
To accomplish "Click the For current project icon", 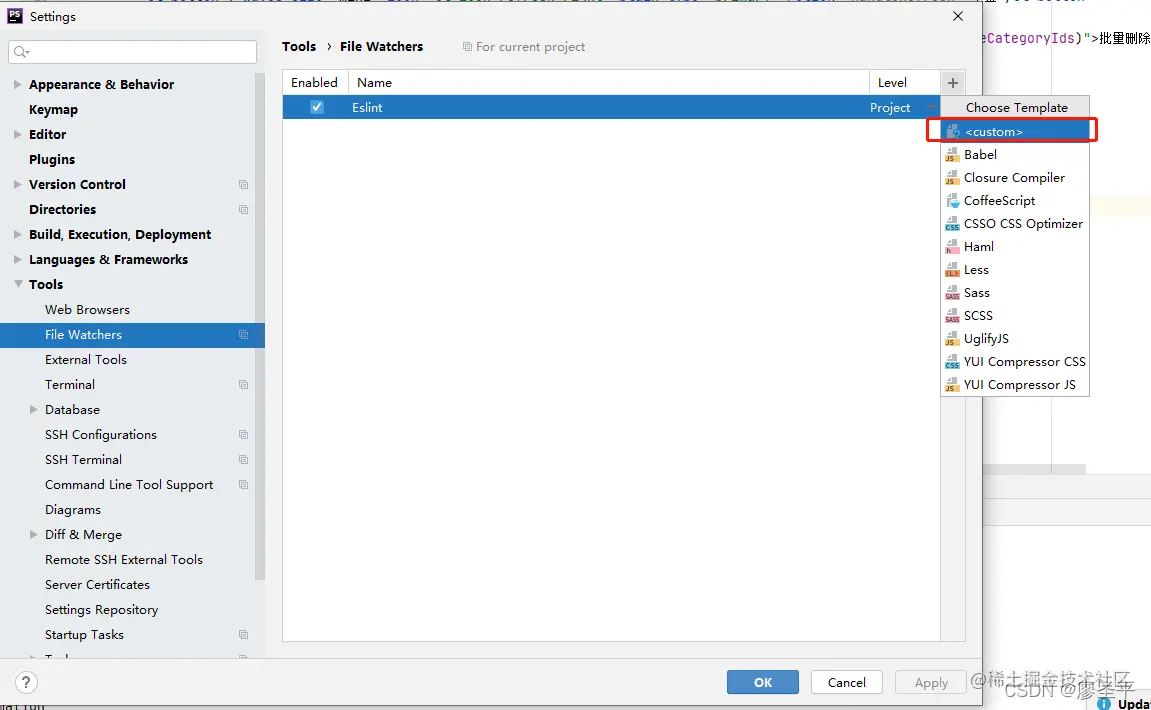I will click(x=467, y=46).
